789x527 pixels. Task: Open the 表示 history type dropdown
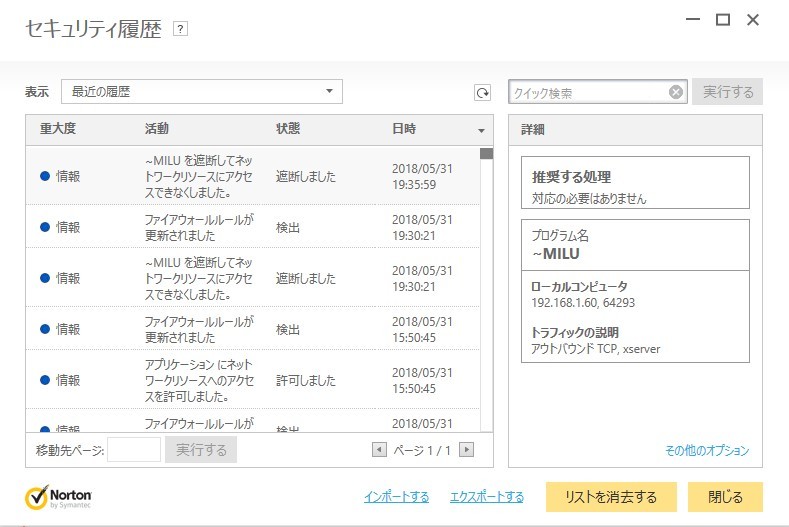point(202,92)
